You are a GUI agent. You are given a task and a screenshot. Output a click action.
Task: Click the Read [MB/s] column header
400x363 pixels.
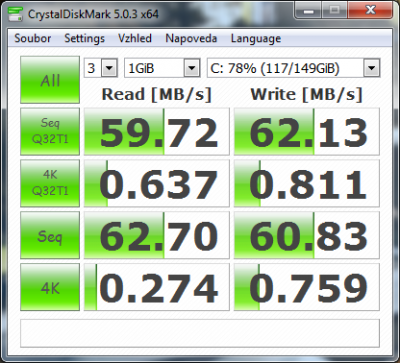[157, 95]
